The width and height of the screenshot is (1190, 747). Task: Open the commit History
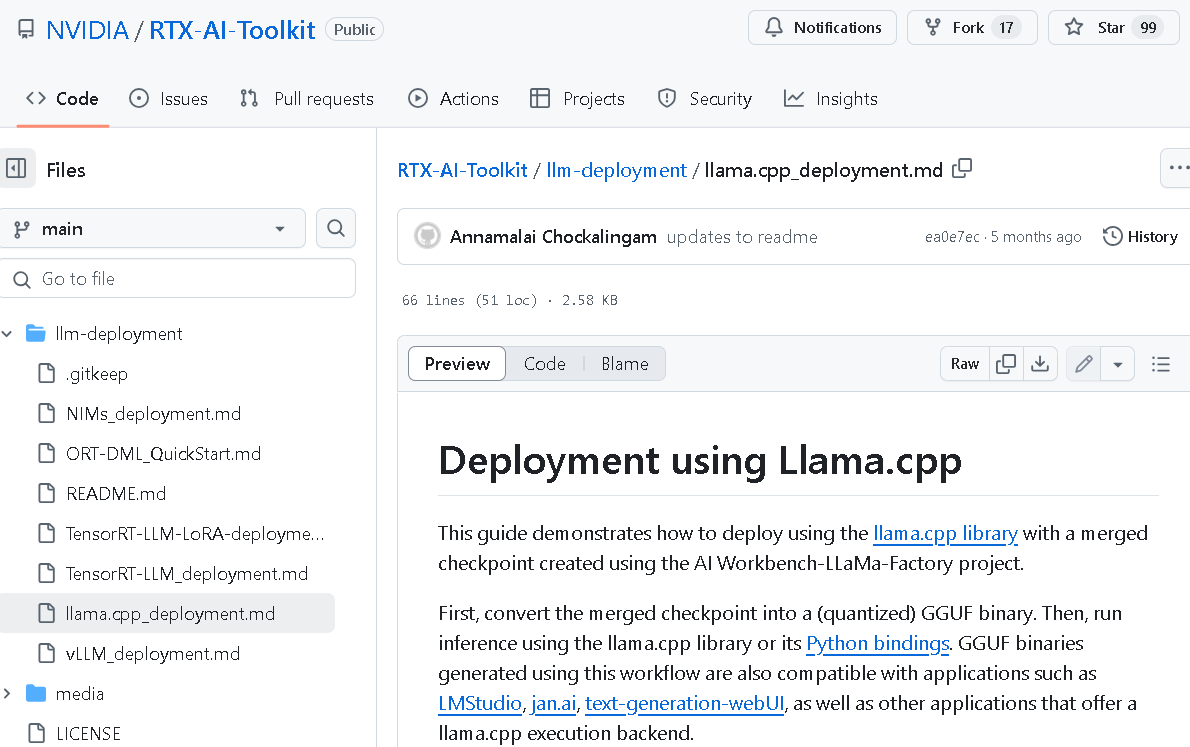click(x=1140, y=237)
